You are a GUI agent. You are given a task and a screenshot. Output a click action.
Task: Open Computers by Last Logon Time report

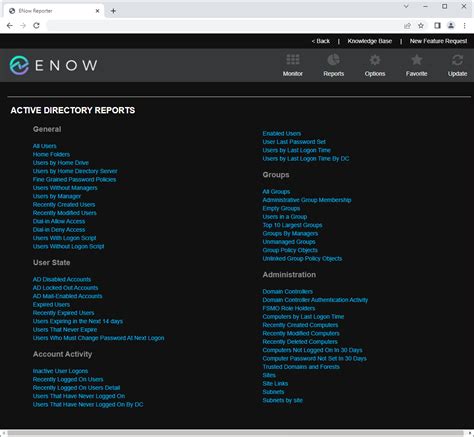pos(303,317)
